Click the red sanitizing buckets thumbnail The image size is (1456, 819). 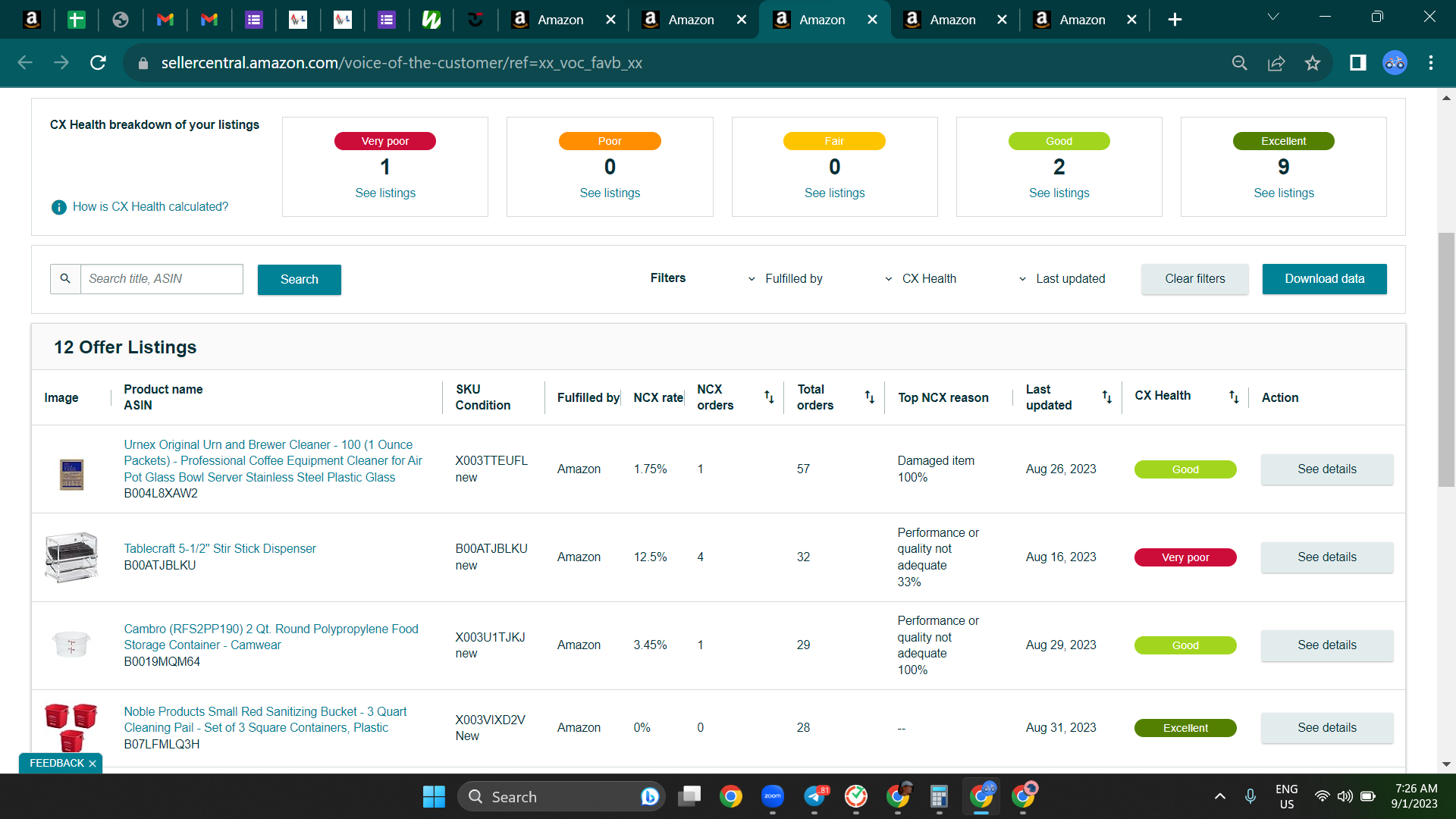tap(71, 726)
